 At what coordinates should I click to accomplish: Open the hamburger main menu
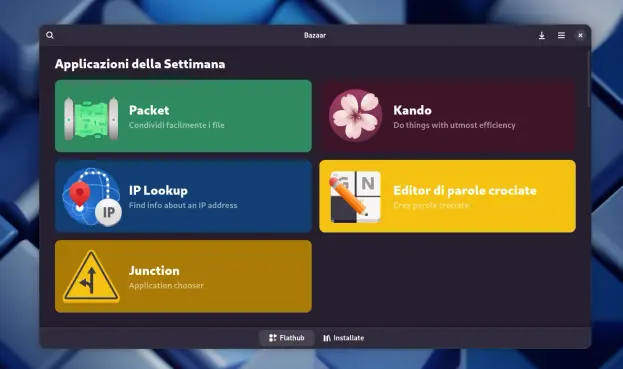pyautogui.click(x=561, y=35)
